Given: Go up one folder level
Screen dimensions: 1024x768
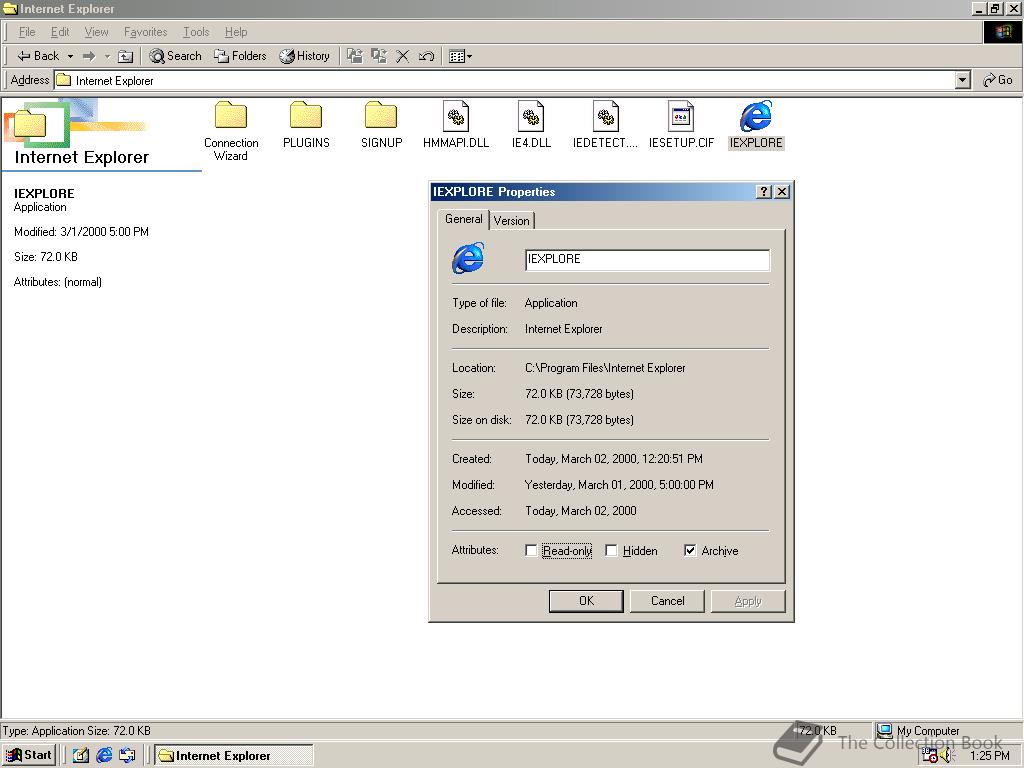Looking at the screenshot, I should 125,56.
